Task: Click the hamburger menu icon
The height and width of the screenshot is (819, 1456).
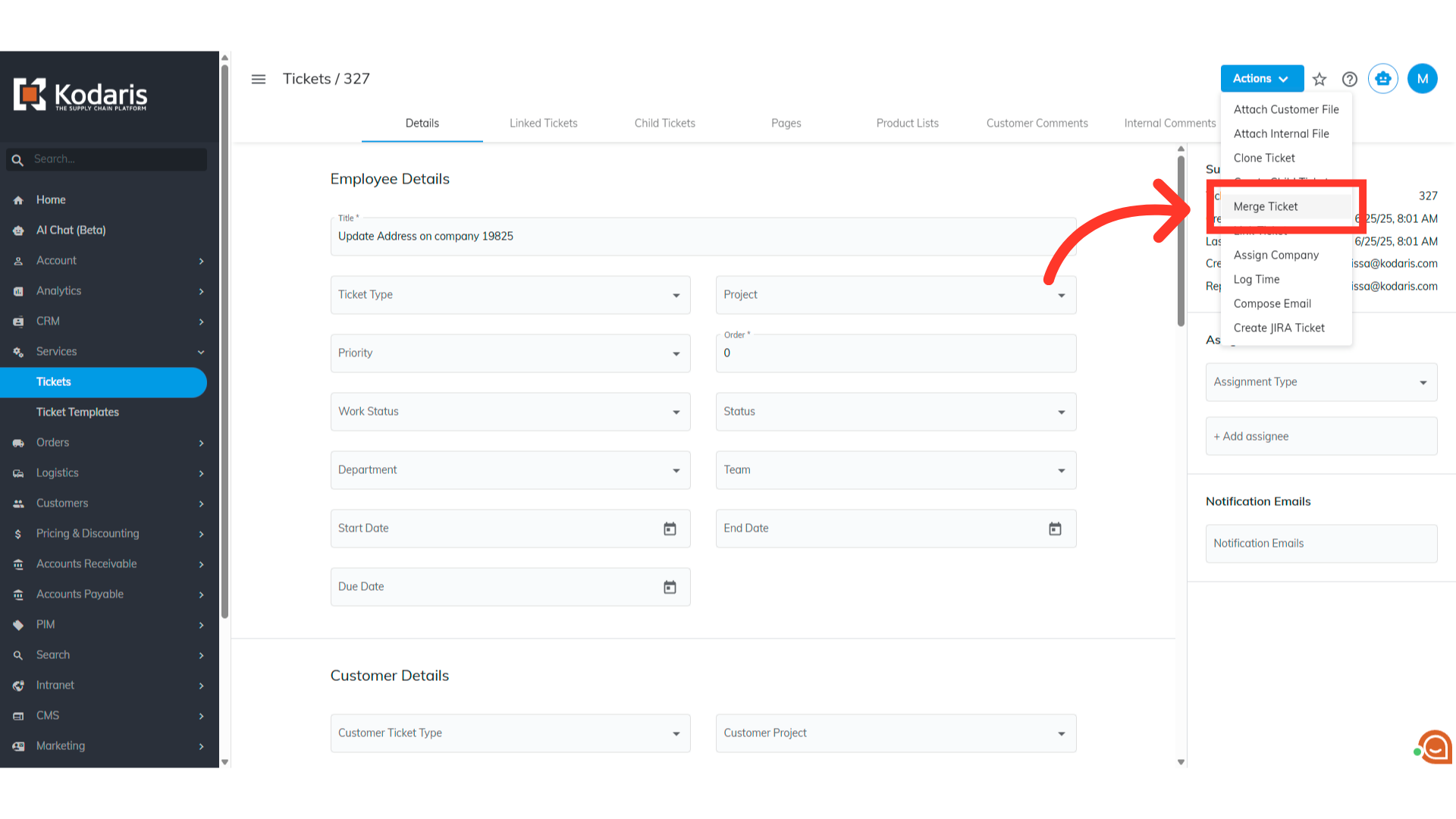Action: coord(259,79)
